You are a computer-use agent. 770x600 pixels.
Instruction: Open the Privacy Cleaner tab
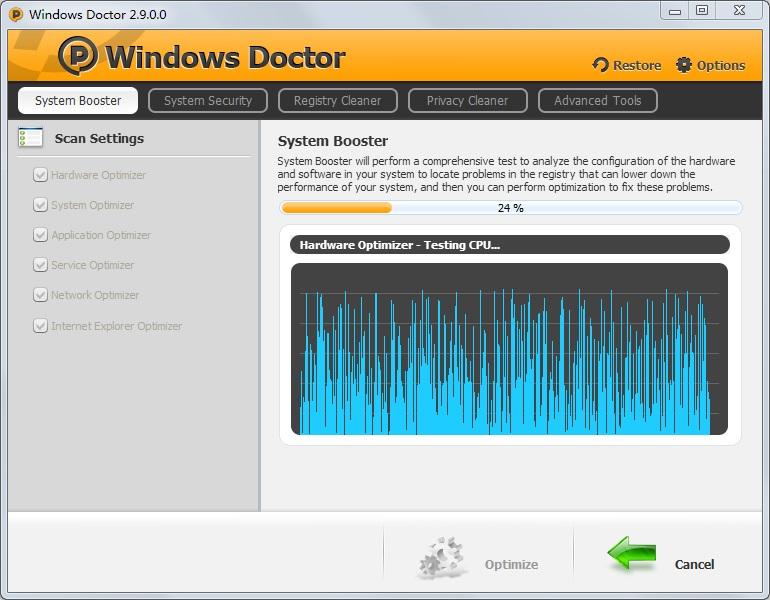point(468,101)
